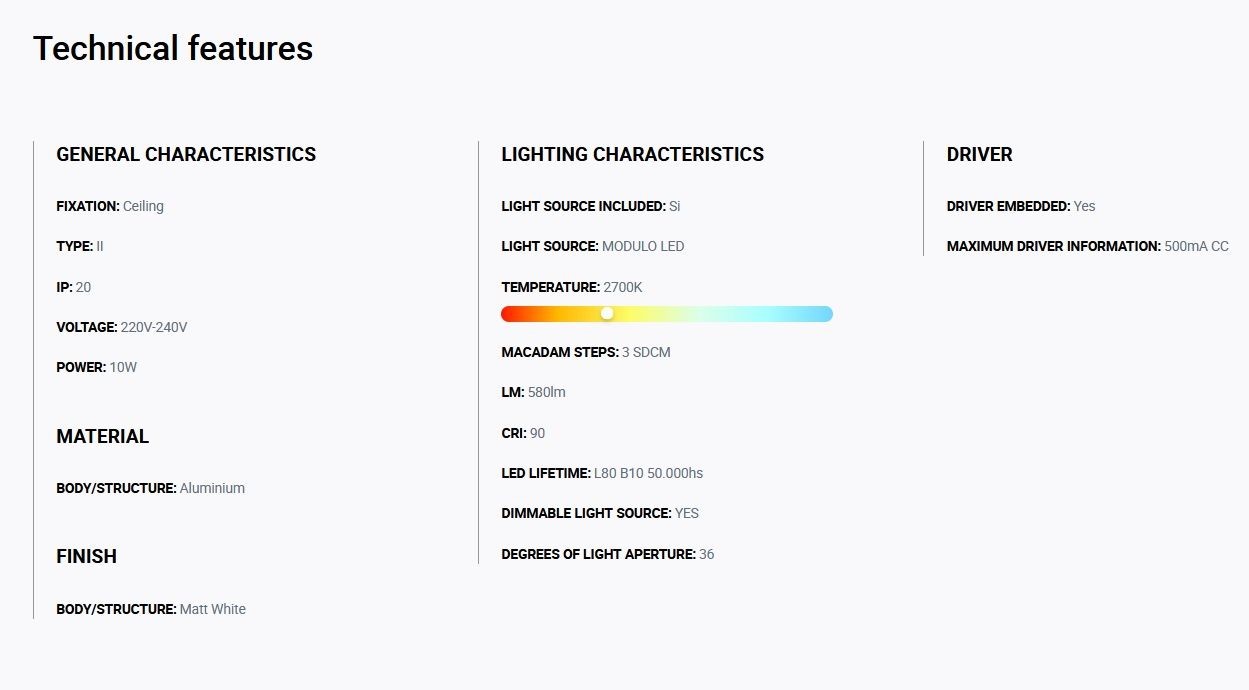Screen dimensions: 1249x690
Task: Click the Body/Structure Aluminium entry
Action: [150, 488]
